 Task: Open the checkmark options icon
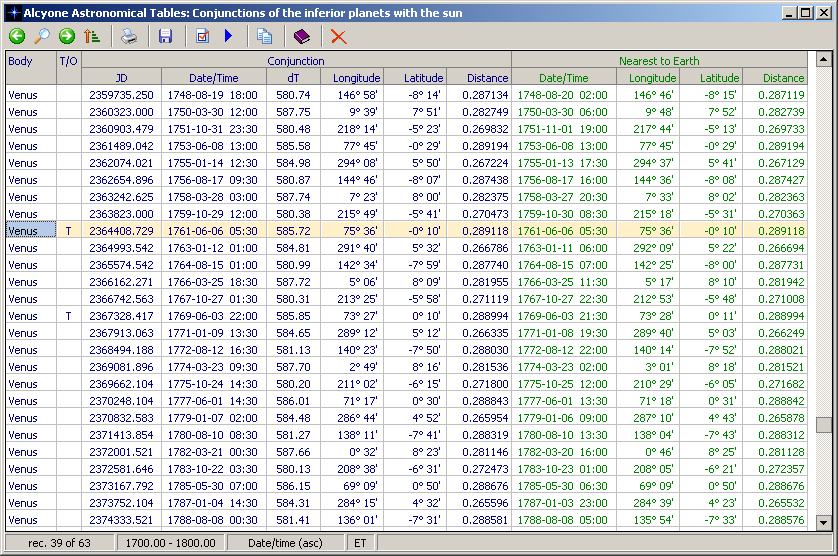pos(203,36)
